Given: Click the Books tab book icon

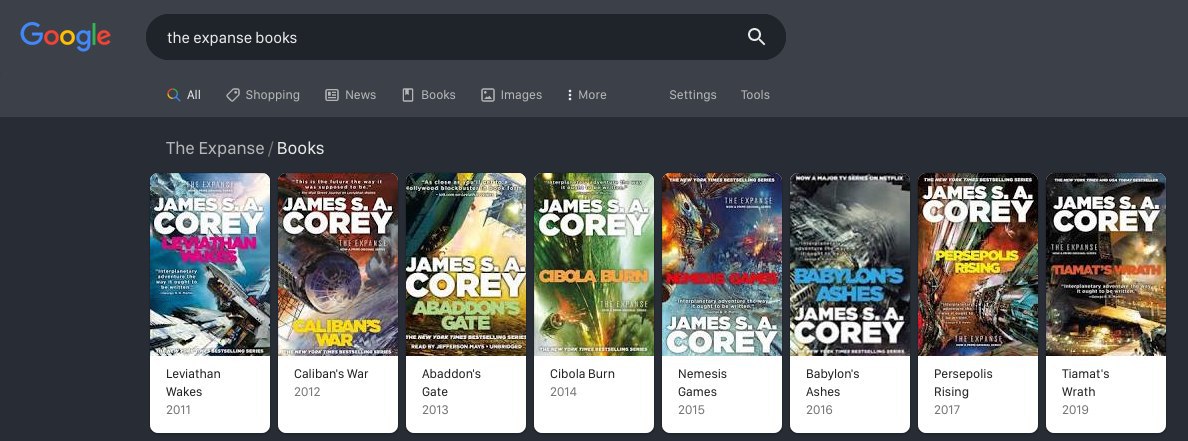Looking at the screenshot, I should 408,95.
